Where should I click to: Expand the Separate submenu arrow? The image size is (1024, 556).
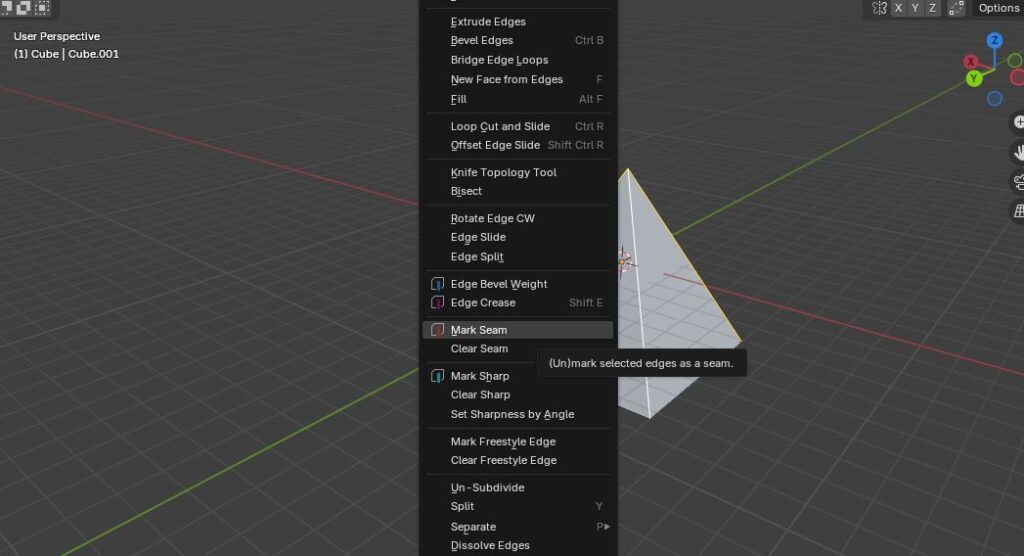coord(607,527)
